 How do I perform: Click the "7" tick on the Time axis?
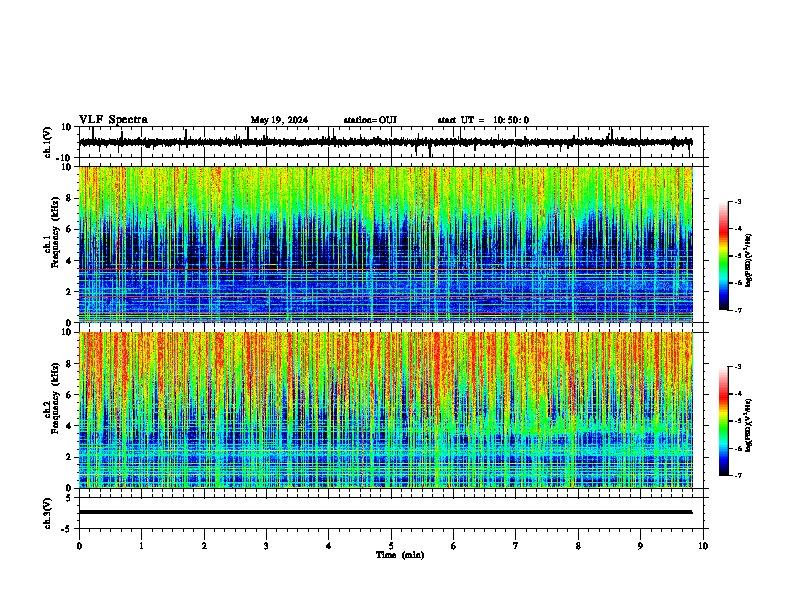(x=516, y=546)
